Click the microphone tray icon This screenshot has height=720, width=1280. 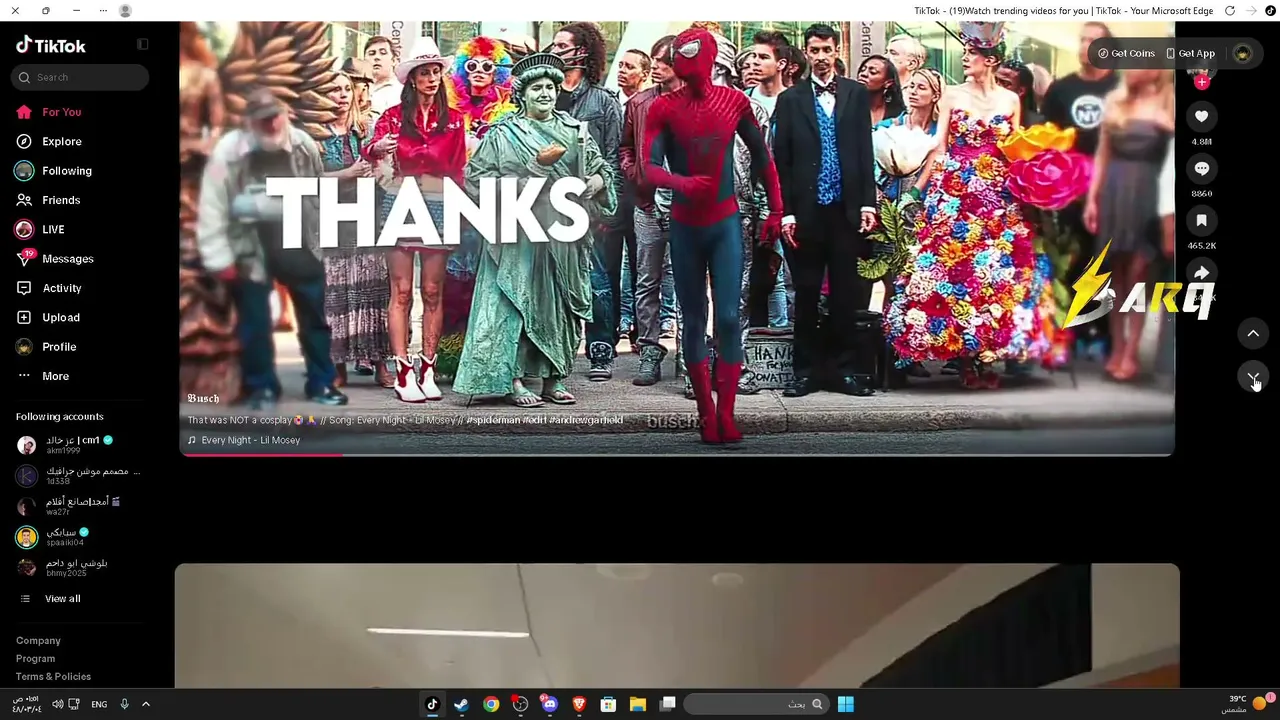[124, 704]
